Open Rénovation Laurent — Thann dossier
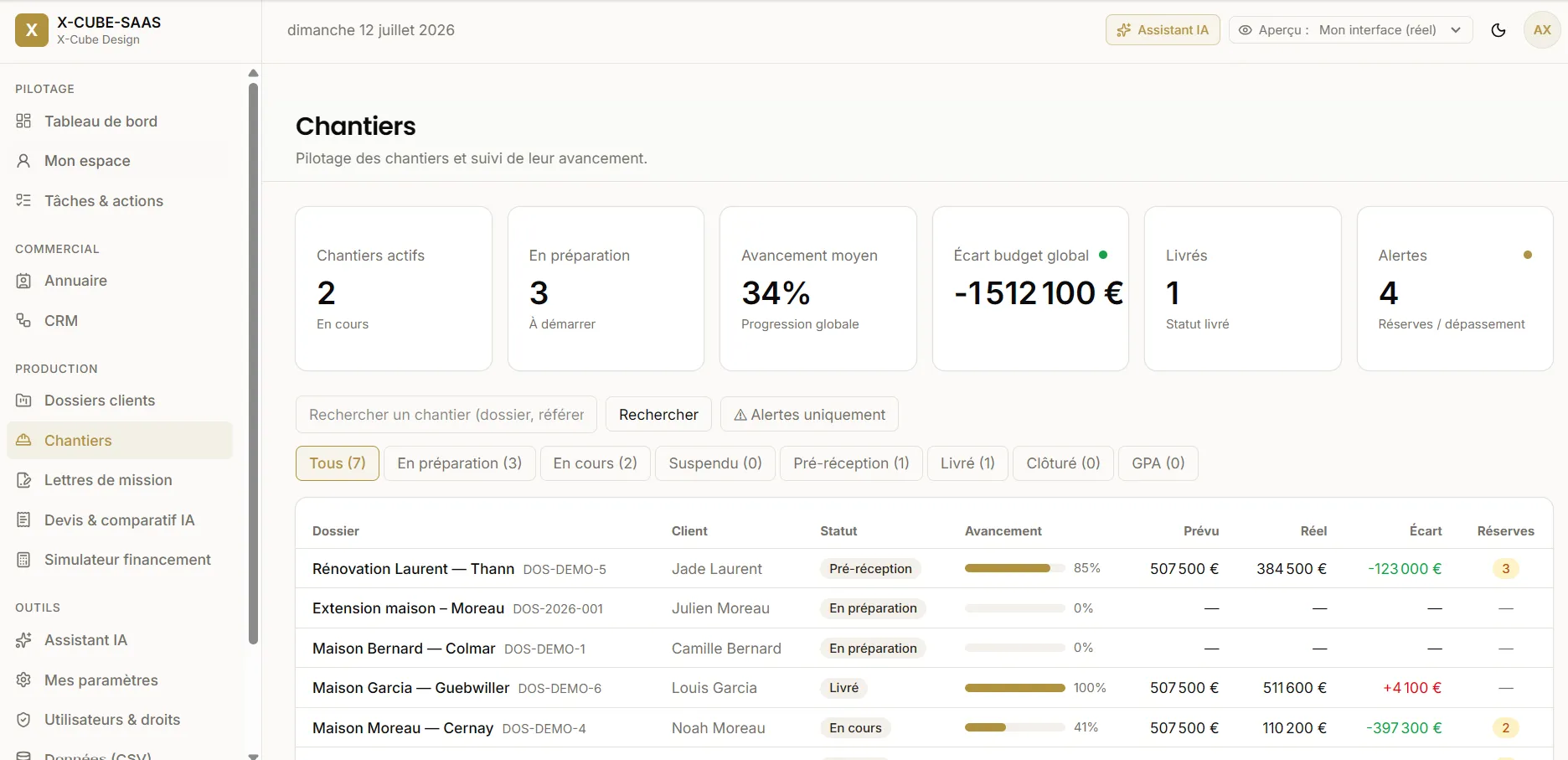Image resolution: width=1568 pixels, height=760 pixels. tap(413, 569)
